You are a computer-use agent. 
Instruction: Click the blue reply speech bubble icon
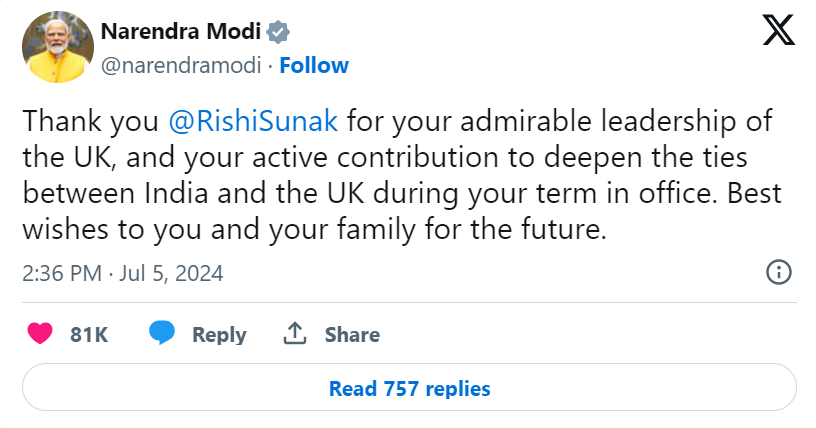click(162, 334)
